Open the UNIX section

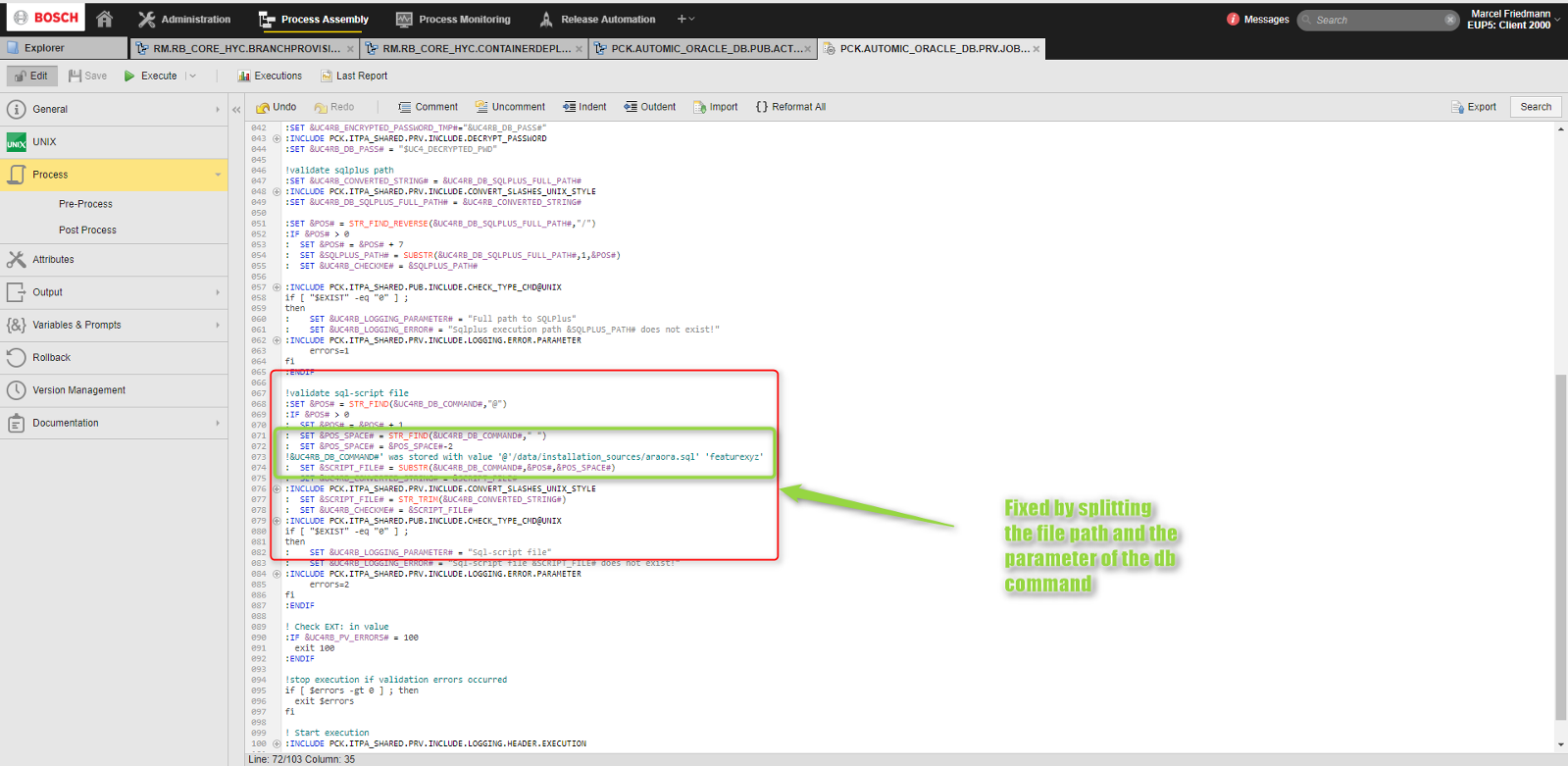114,142
